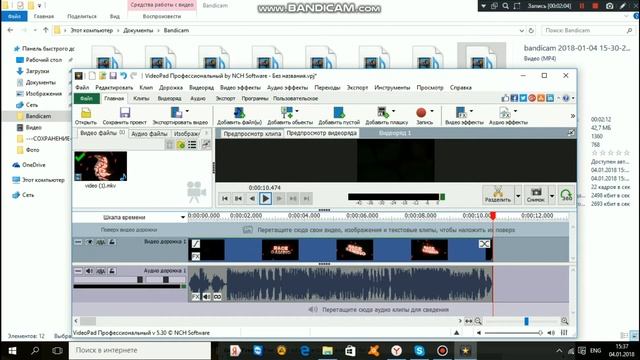640x360 pixels.
Task: Open Разделить dropdown arrow
Action: point(518,196)
